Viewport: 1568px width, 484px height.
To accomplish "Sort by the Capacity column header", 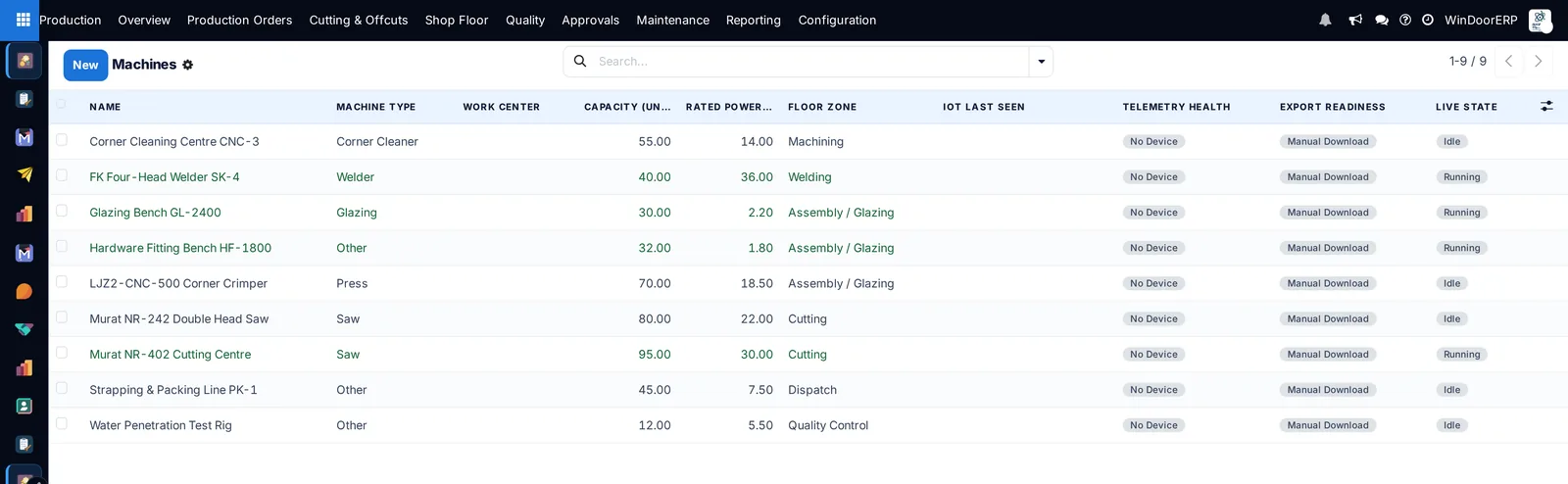I will click(627, 107).
